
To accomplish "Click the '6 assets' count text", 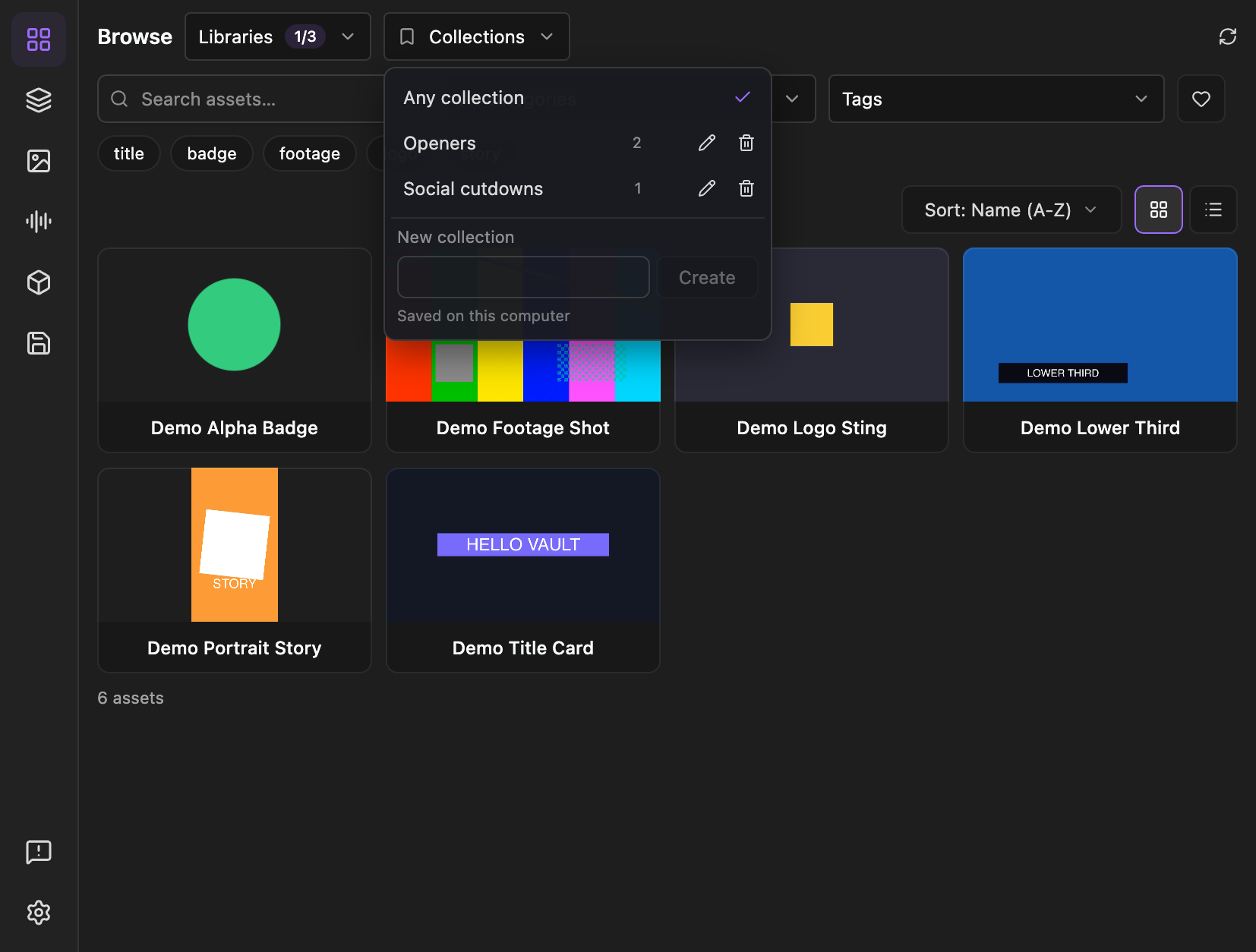I will click(131, 698).
